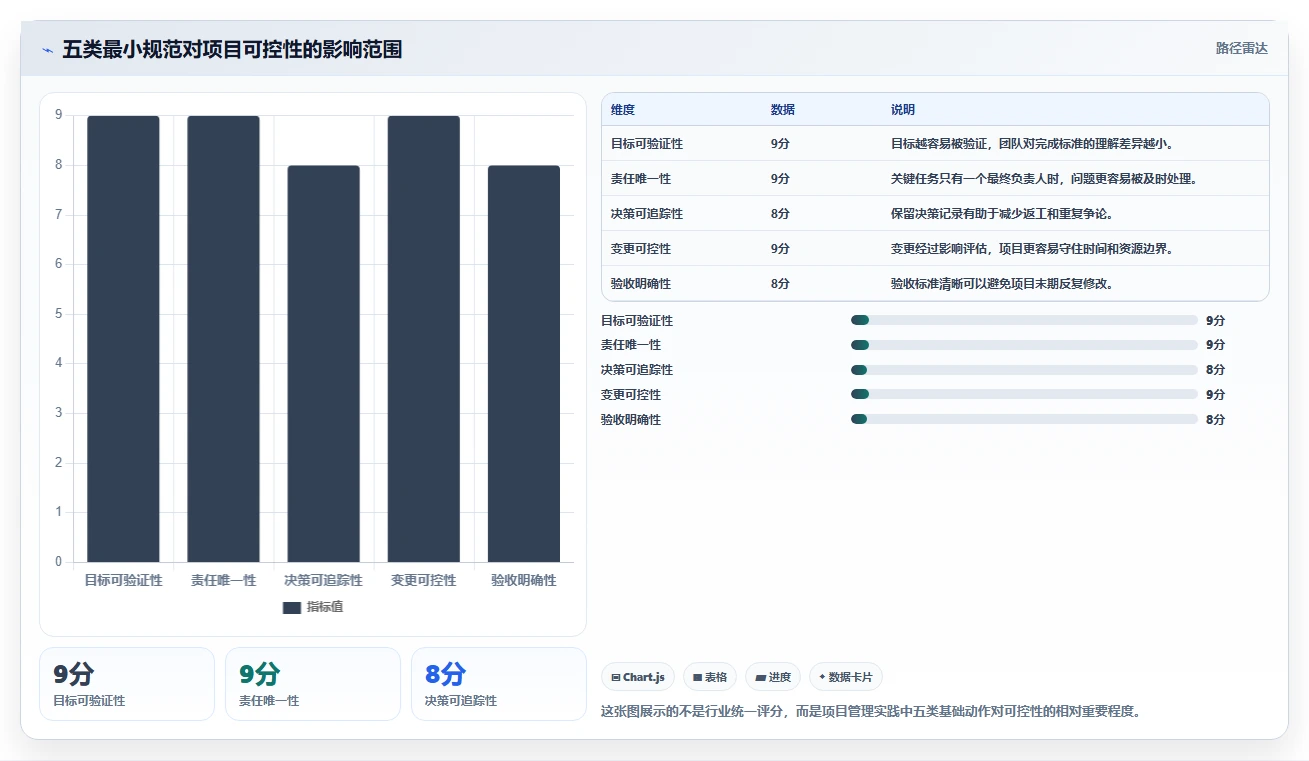The width and height of the screenshot is (1309, 761).
Task: Click the footnote about 行业统一评分
Action: (870, 712)
